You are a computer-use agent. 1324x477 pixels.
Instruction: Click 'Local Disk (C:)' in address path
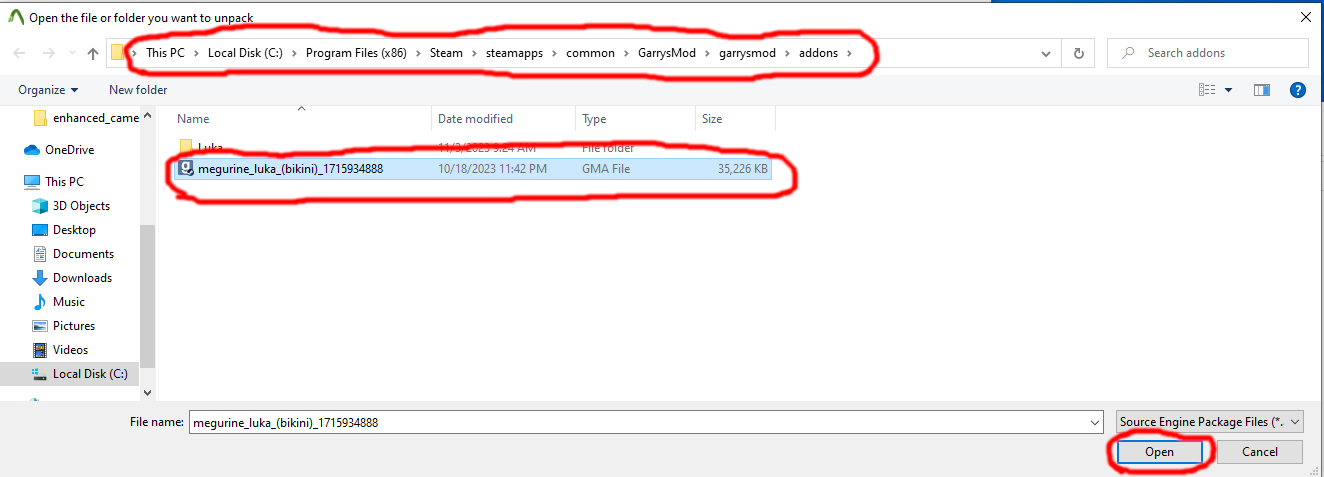click(245, 53)
